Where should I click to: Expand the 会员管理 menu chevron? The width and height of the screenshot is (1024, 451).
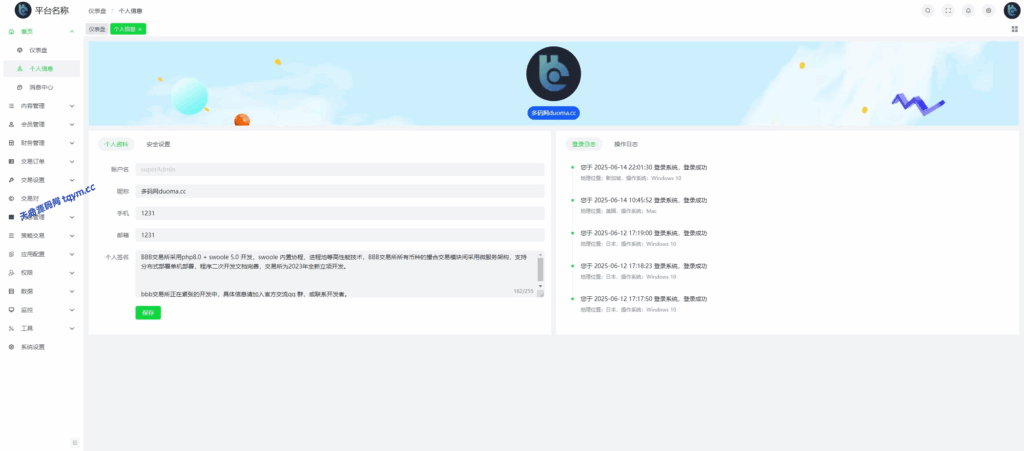coord(72,124)
